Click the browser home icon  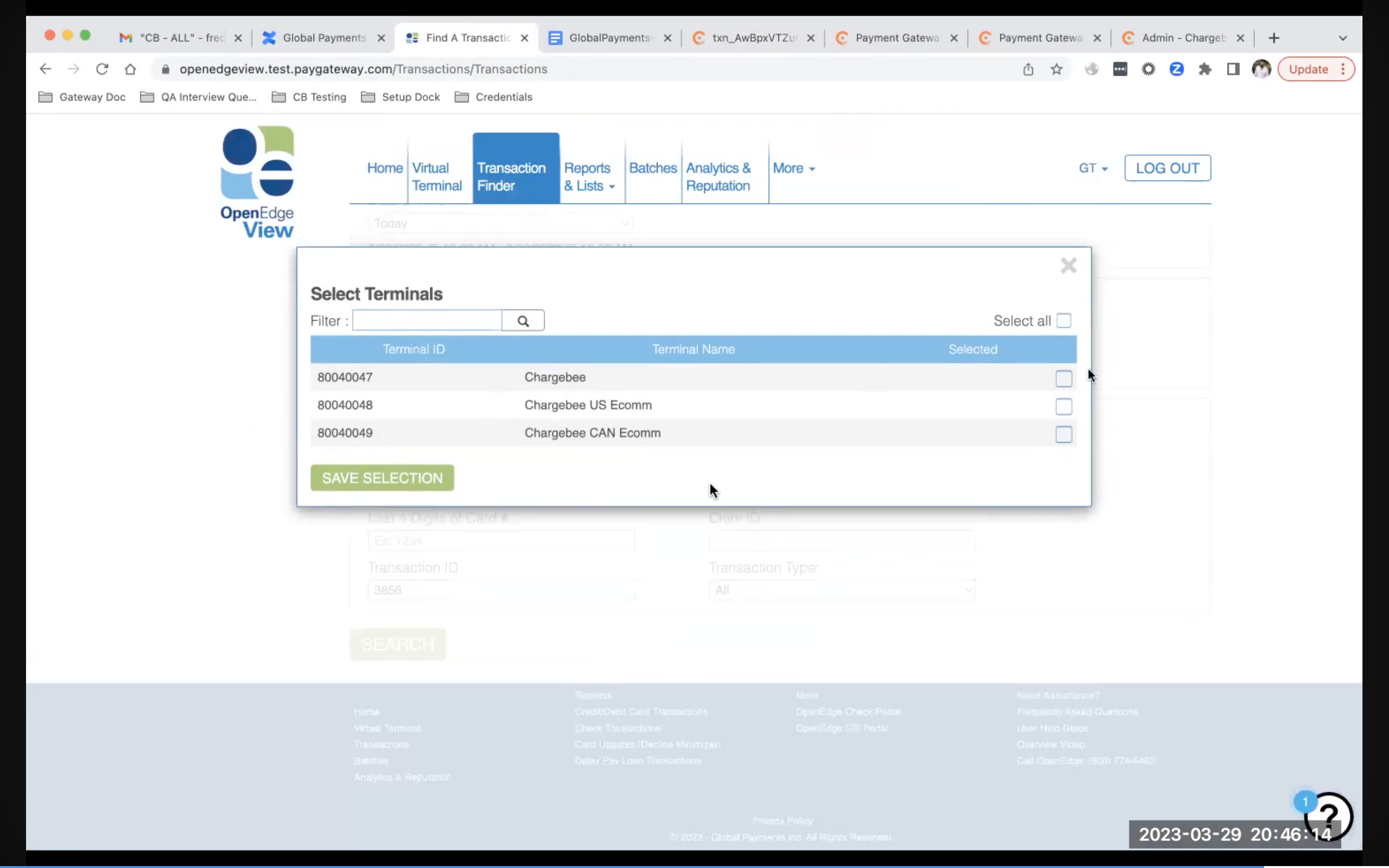click(130, 69)
